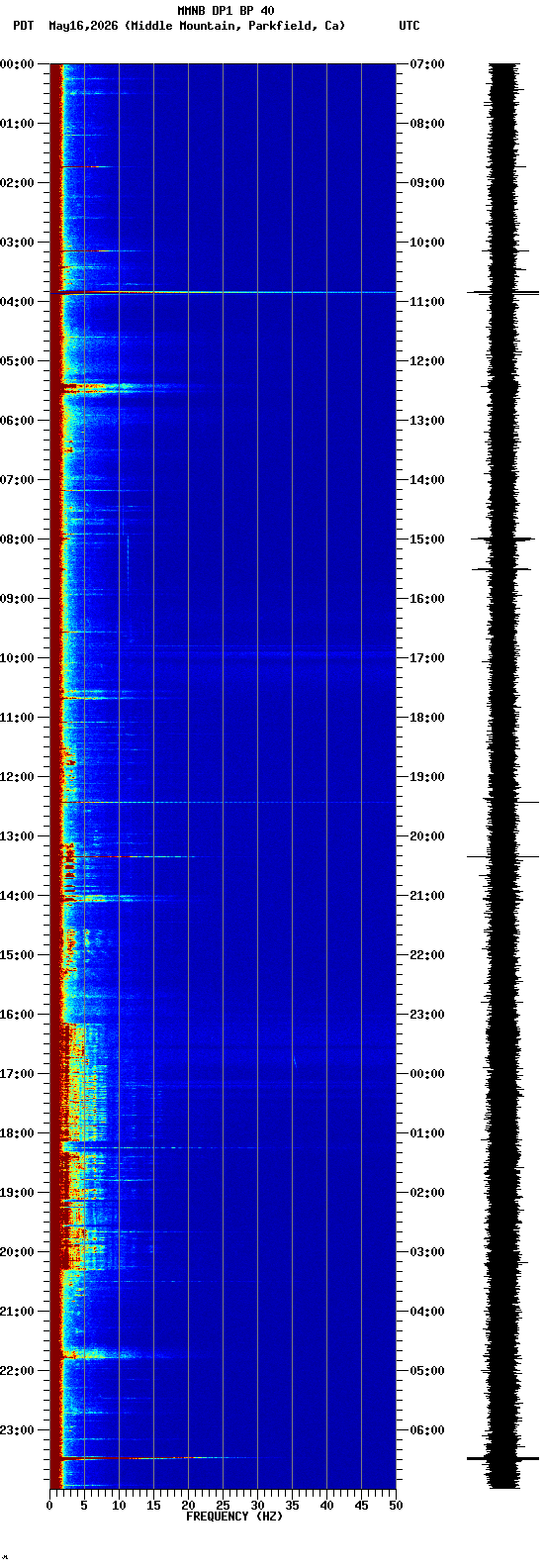This screenshot has height=1568, width=546.
Task: Click the station name 'Middle Mountain, Parkfield, Ca'
Action: tap(235, 26)
